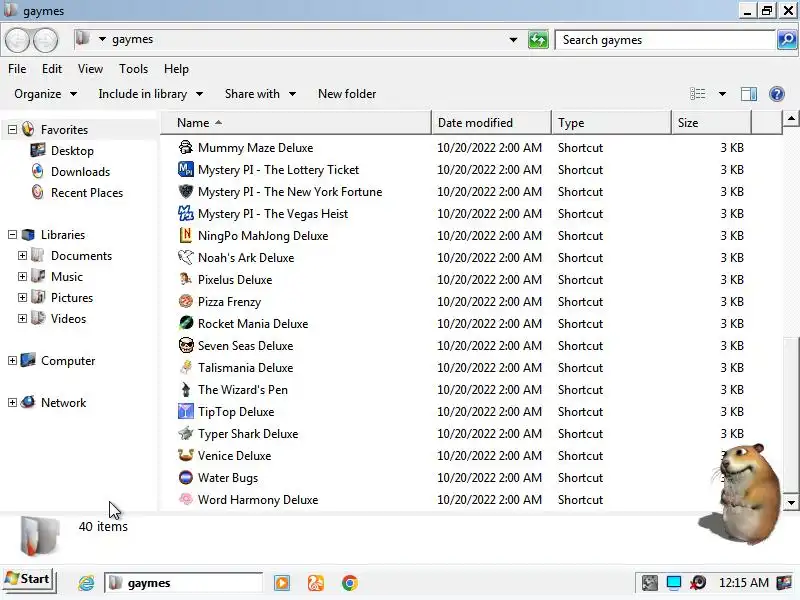The image size is (800, 600).
Task: Click the Mystery PI New York Fortune icon
Action: click(186, 191)
